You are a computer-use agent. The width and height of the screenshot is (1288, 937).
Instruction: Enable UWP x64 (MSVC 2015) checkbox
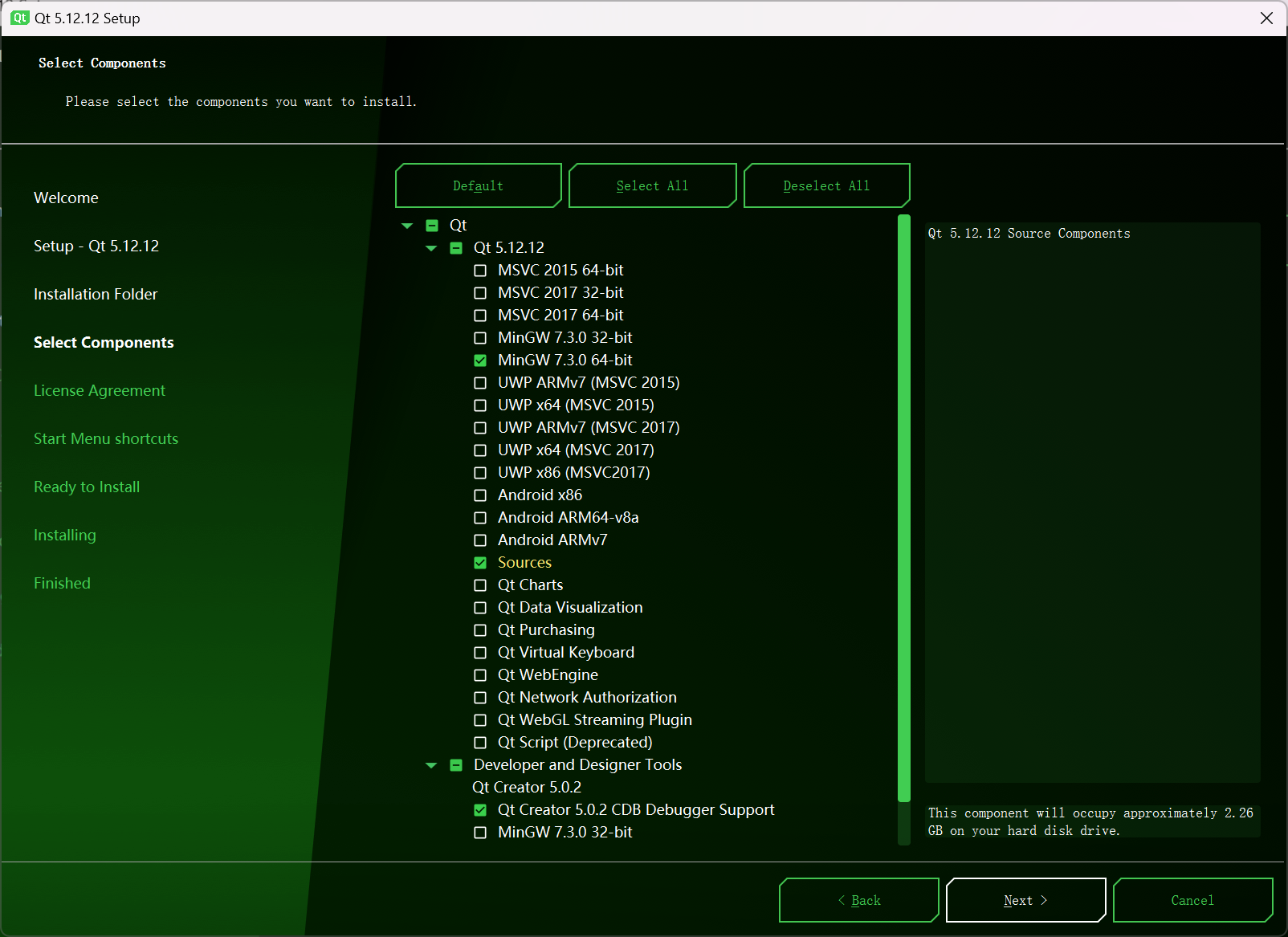click(x=480, y=405)
